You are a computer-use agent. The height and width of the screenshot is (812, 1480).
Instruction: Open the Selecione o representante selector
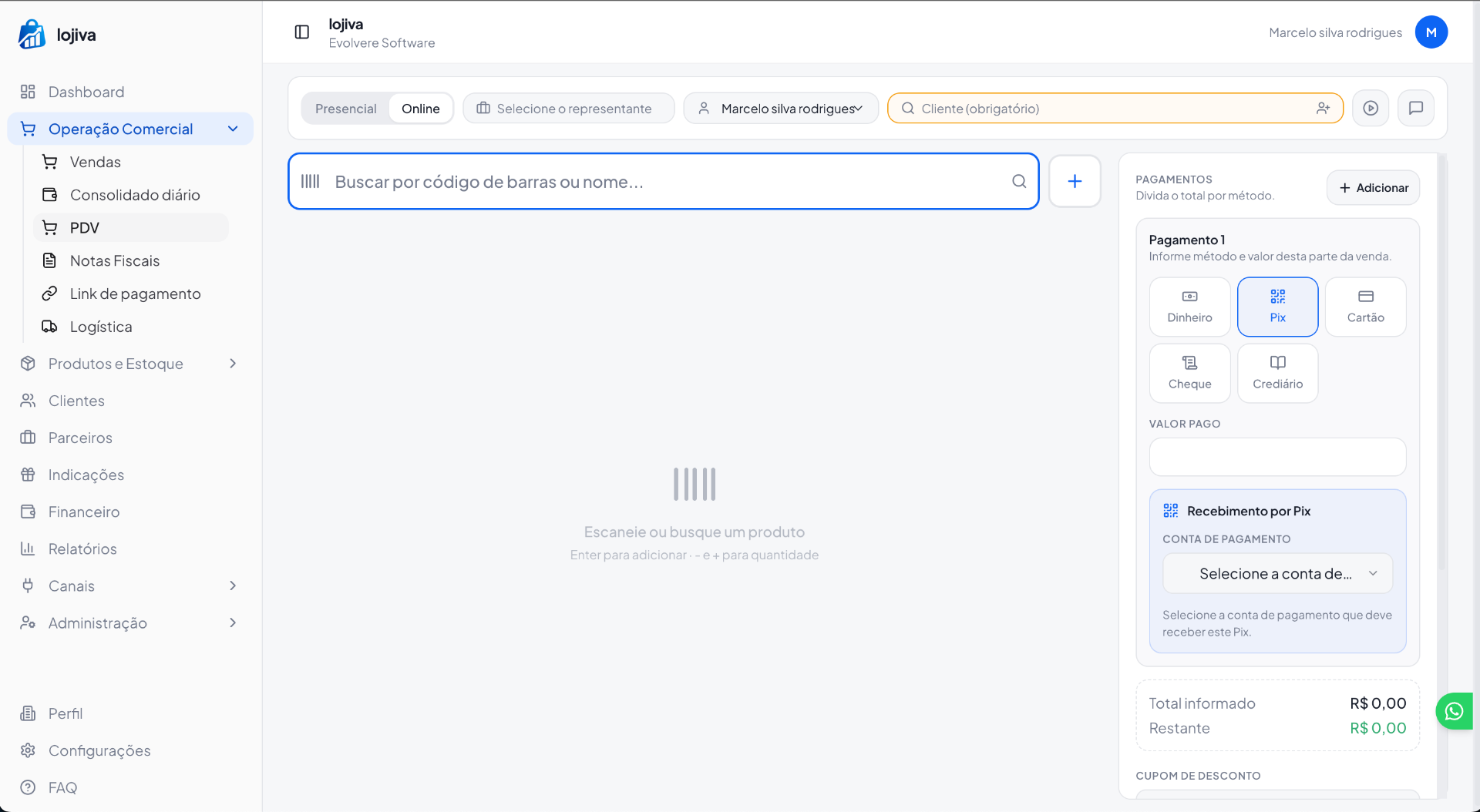tap(569, 109)
